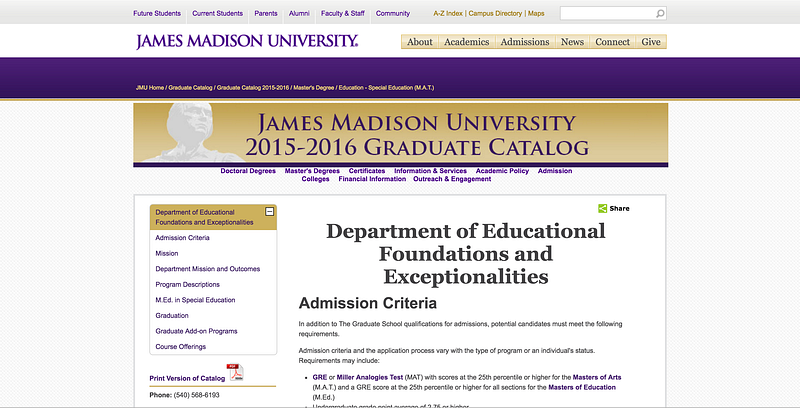The height and width of the screenshot is (408, 800).
Task: Go to Graduate Catalog 2015-2016 breadcrumb
Action: (x=253, y=88)
